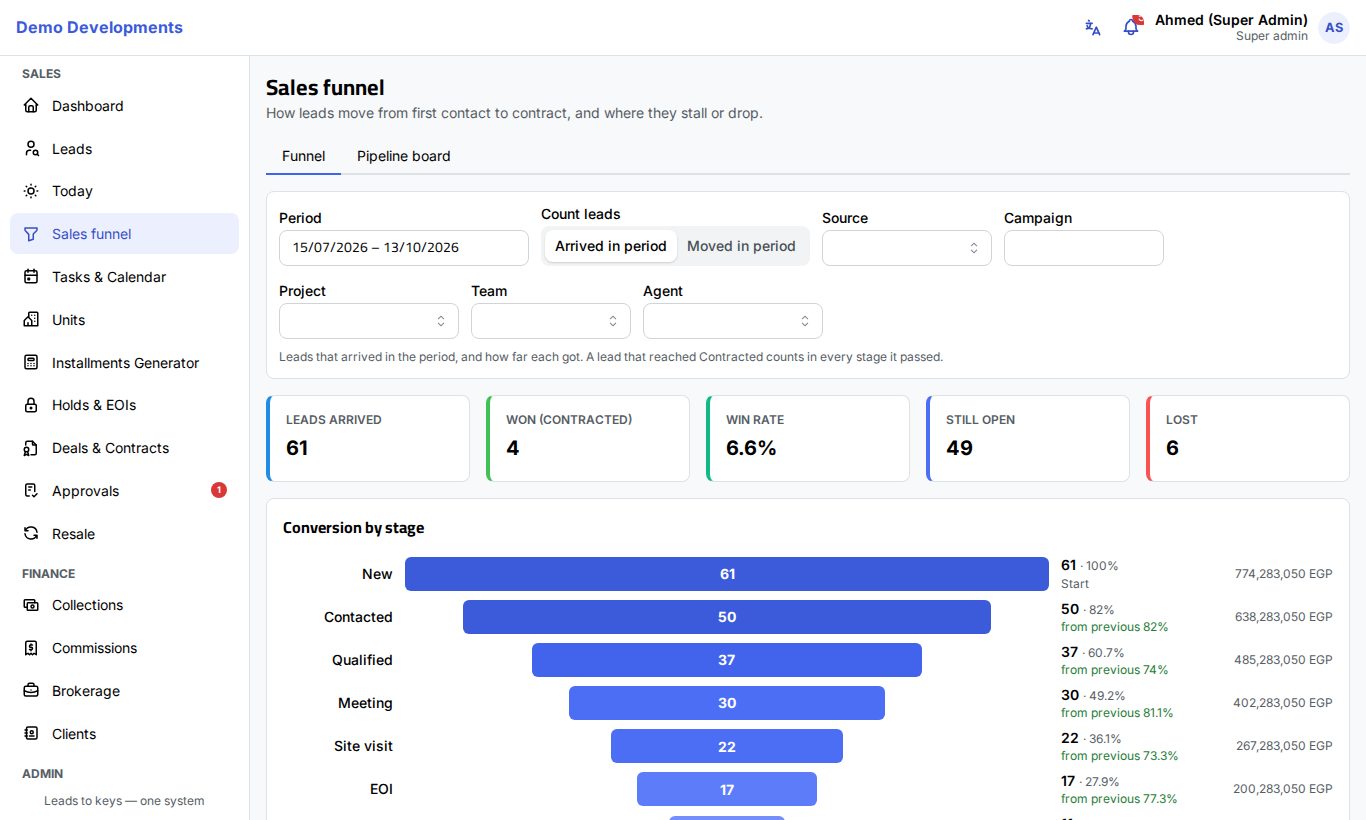Viewport: 1366px width, 820px height.
Task: Select the Arrived in period option
Action: [611, 246]
